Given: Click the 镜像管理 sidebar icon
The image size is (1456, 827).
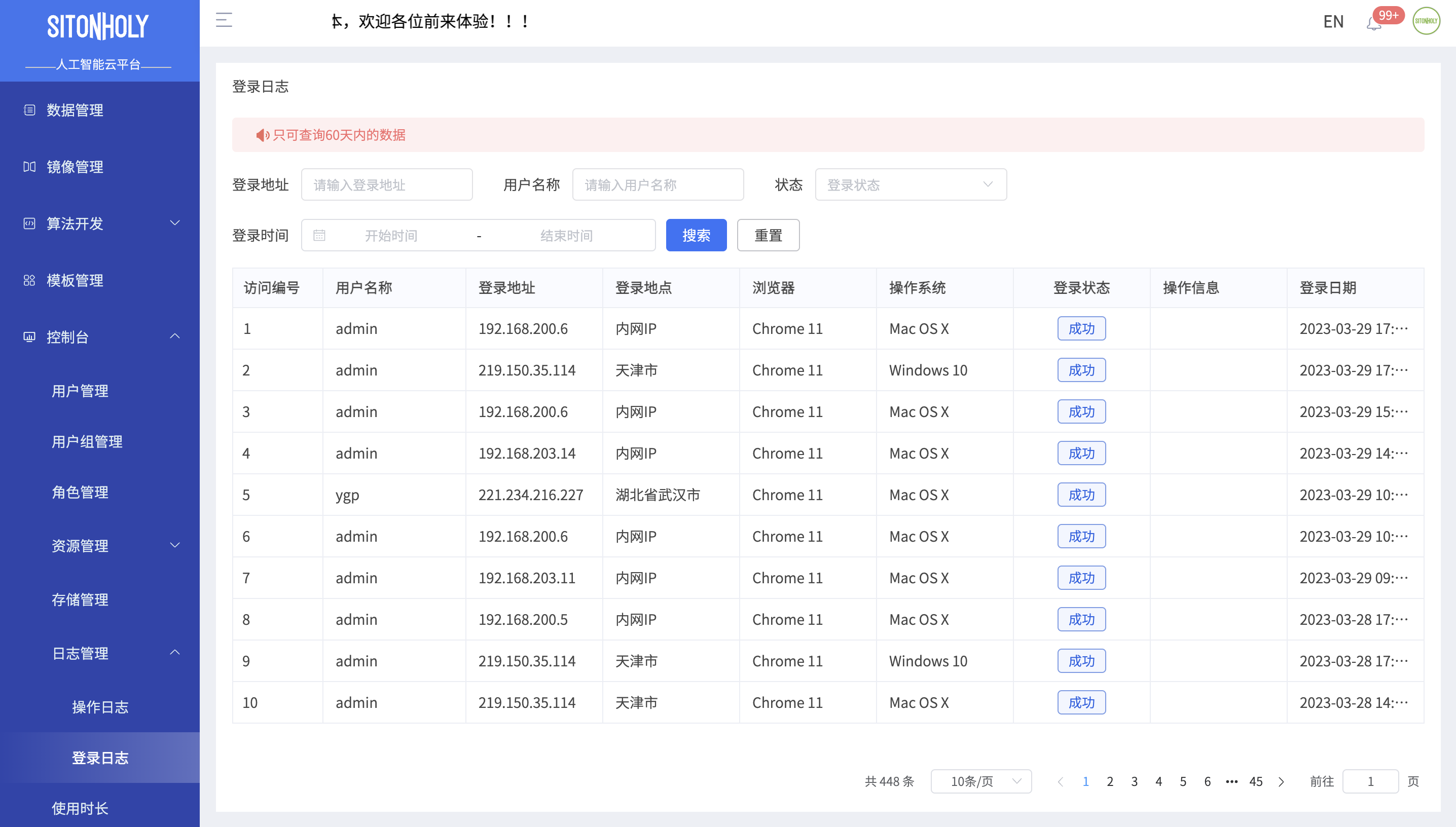Looking at the screenshot, I should click(x=29, y=167).
